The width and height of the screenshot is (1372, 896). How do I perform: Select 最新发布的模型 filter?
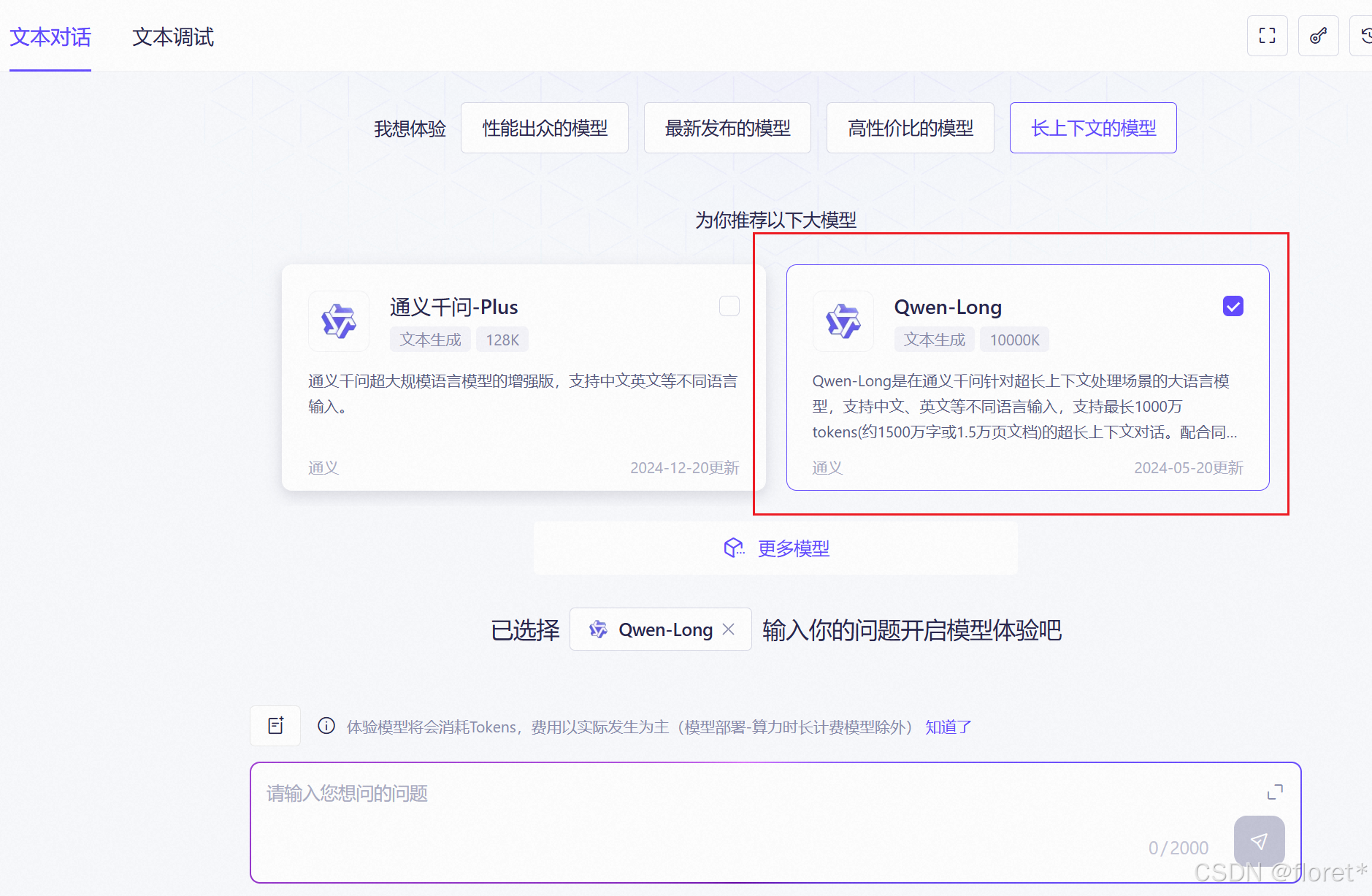(727, 128)
